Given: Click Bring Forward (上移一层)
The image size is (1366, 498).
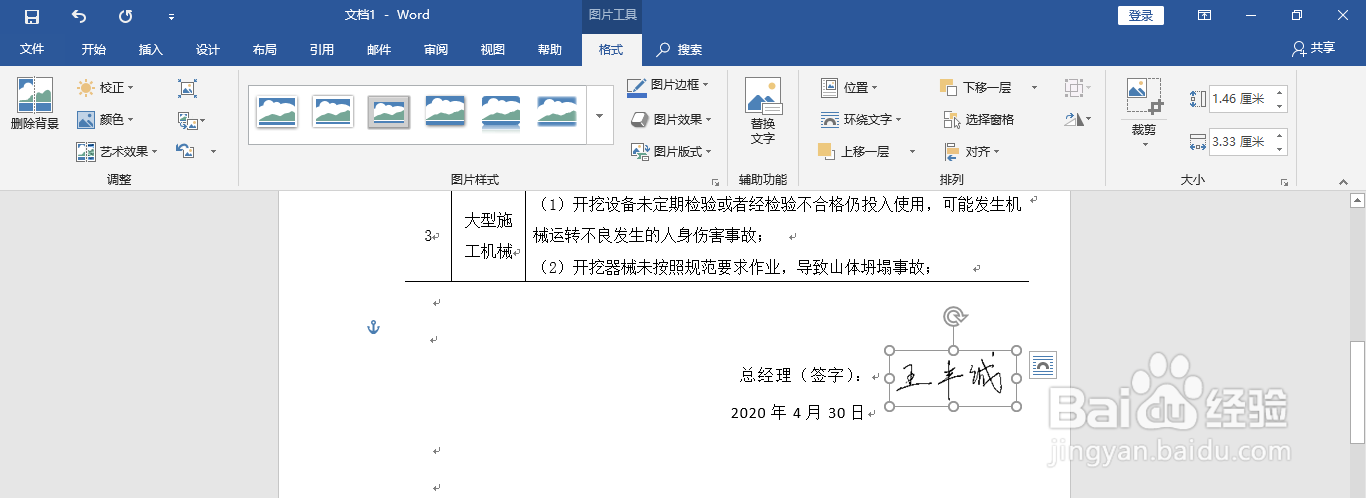Looking at the screenshot, I should [853, 152].
